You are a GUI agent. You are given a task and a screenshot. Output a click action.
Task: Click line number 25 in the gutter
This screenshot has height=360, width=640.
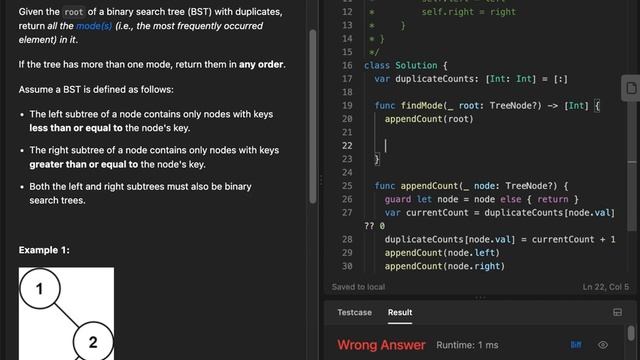pyautogui.click(x=347, y=186)
